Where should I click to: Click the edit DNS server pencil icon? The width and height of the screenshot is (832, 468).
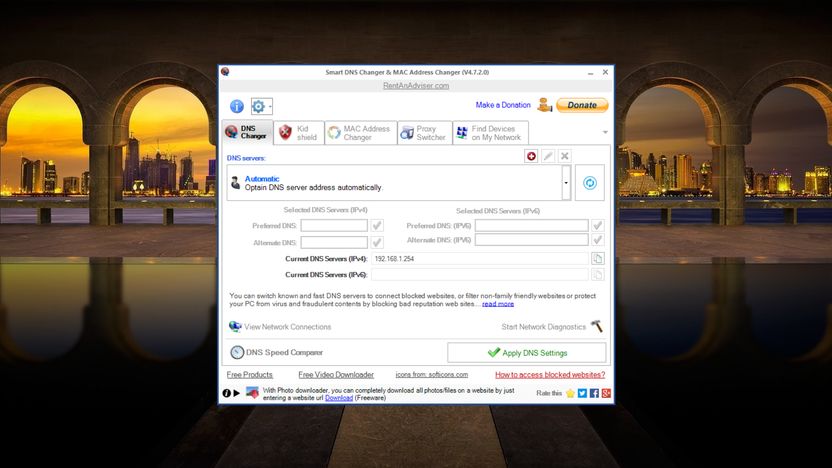[x=548, y=156]
